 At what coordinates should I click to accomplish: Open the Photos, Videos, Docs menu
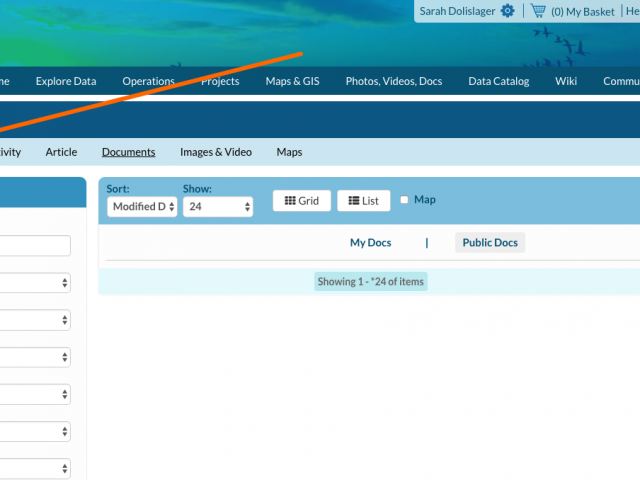[x=394, y=81]
